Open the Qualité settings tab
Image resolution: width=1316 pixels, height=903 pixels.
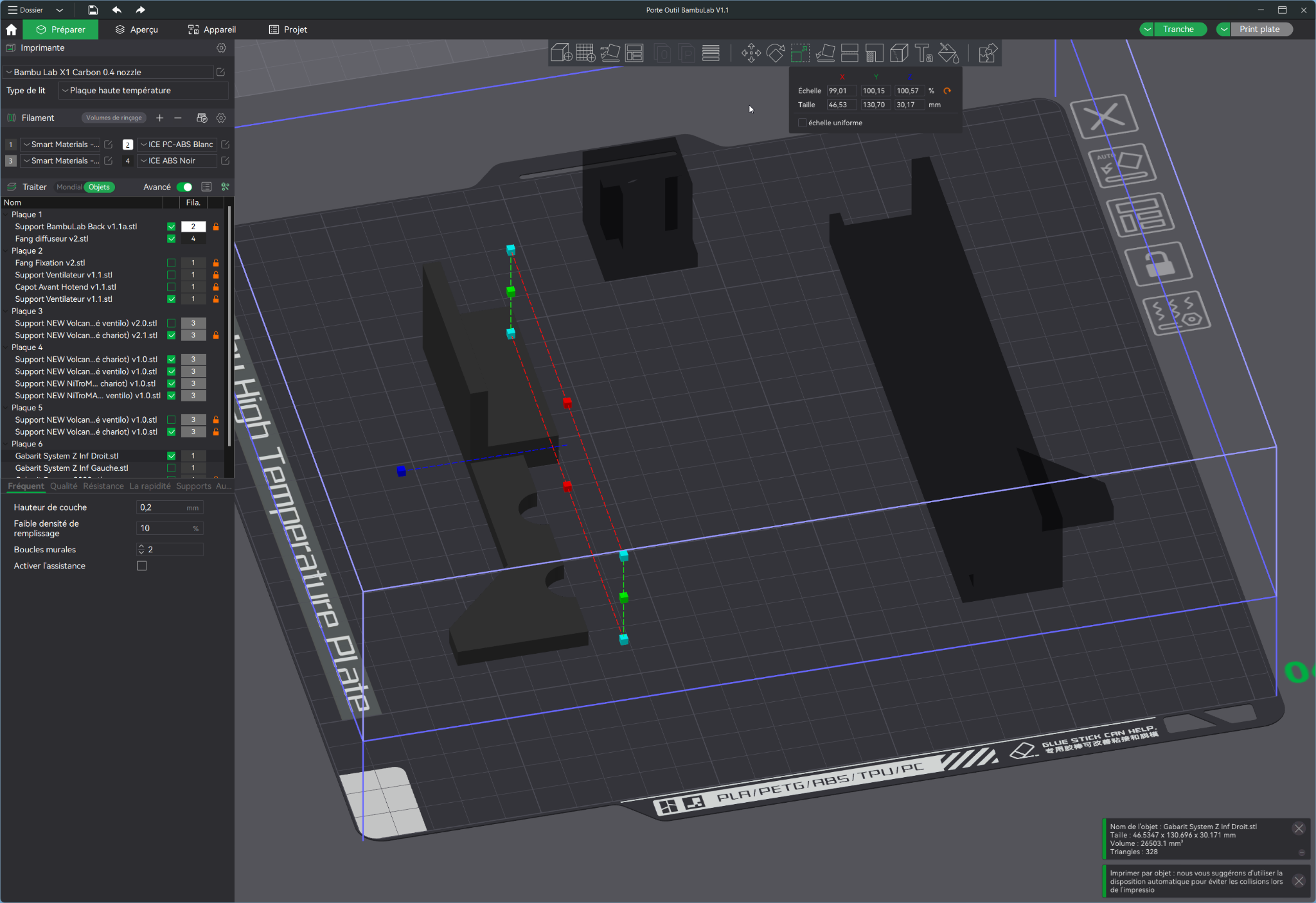pyautogui.click(x=64, y=486)
